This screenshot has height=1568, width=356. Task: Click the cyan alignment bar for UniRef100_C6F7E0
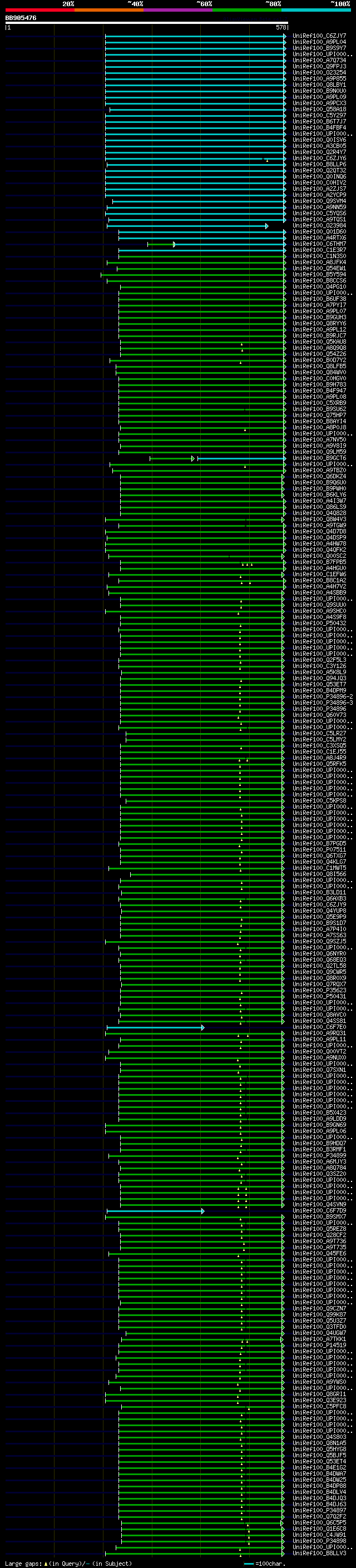click(x=155, y=1027)
